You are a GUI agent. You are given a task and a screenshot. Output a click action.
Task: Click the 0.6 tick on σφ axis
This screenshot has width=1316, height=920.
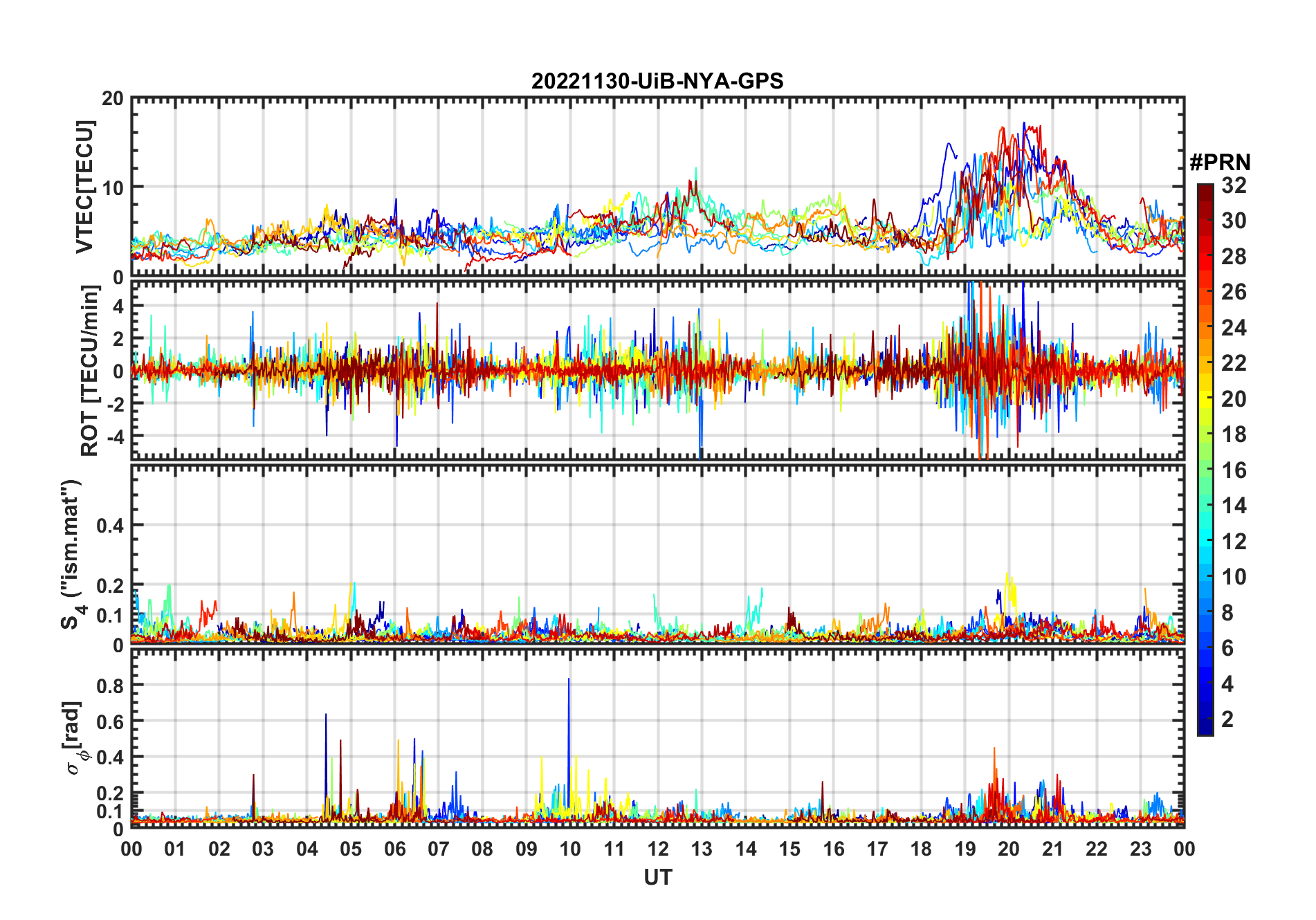pos(110,721)
